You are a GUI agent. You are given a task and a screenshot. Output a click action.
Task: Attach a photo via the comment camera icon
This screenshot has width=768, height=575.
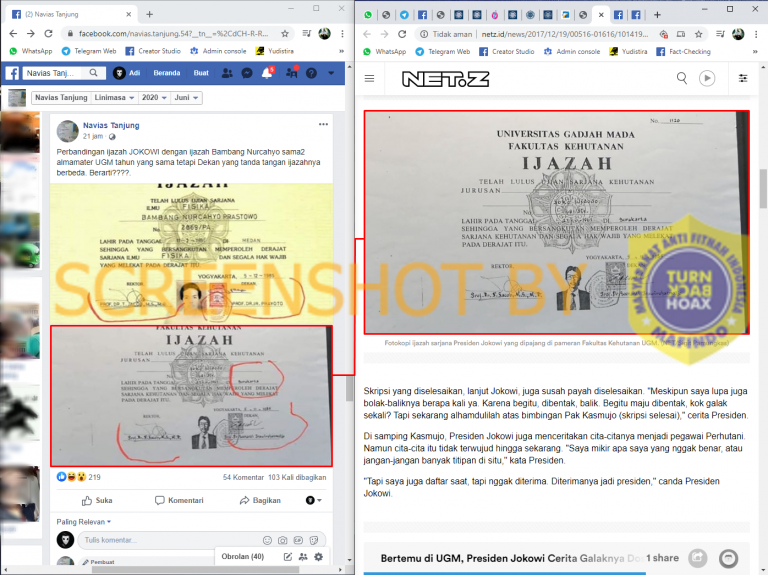[283, 540]
